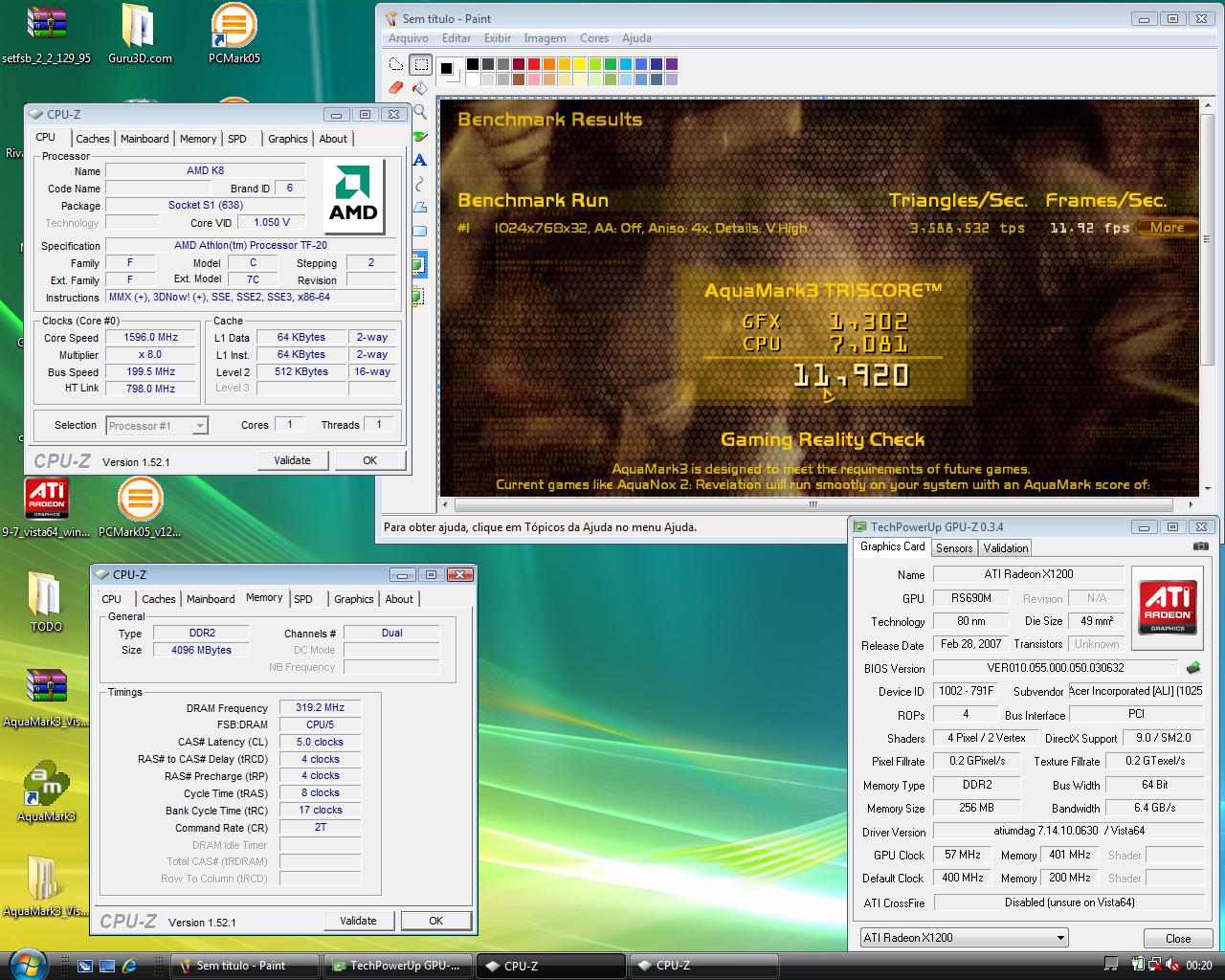Click the BIOS save icon in GPU-Z
The height and width of the screenshot is (980, 1225).
pyautogui.click(x=1193, y=668)
